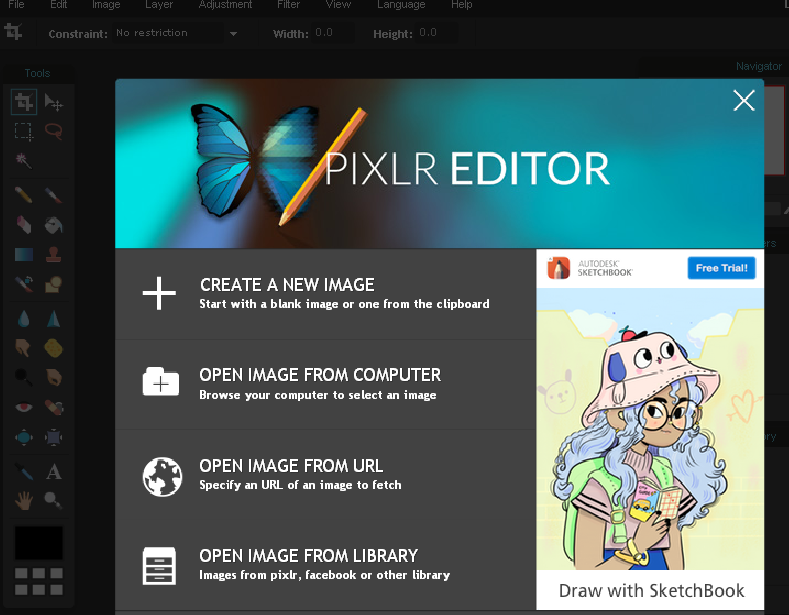Viewport: 789px width, 615px height.
Task: Select the Hand pan tool
Action: tap(24, 500)
